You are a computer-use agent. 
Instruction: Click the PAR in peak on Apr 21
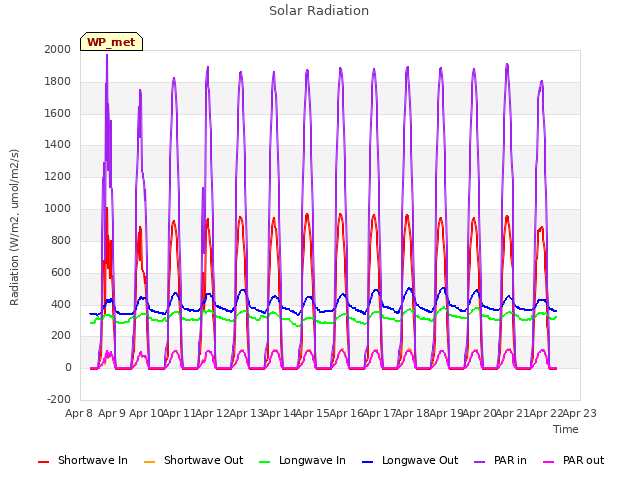(507, 64)
